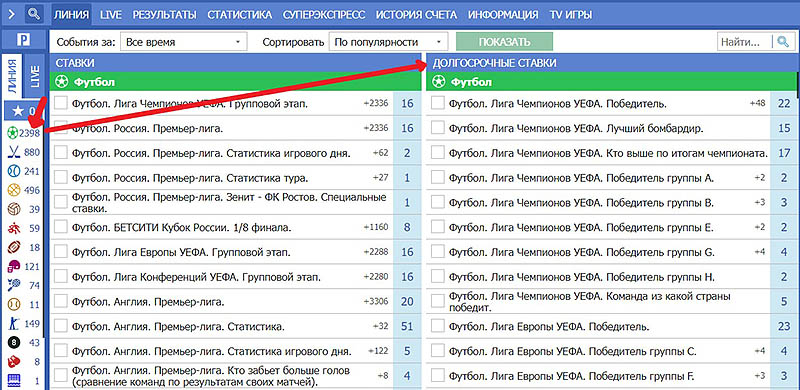The image size is (800, 390).
Task: Expand sidebar with the top-left chevron
Action: pos(11,14)
